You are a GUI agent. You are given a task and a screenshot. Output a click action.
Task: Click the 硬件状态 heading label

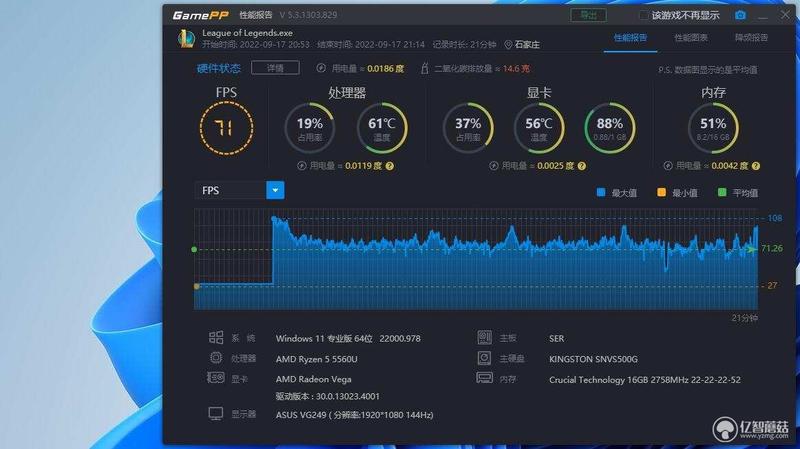pos(218,68)
